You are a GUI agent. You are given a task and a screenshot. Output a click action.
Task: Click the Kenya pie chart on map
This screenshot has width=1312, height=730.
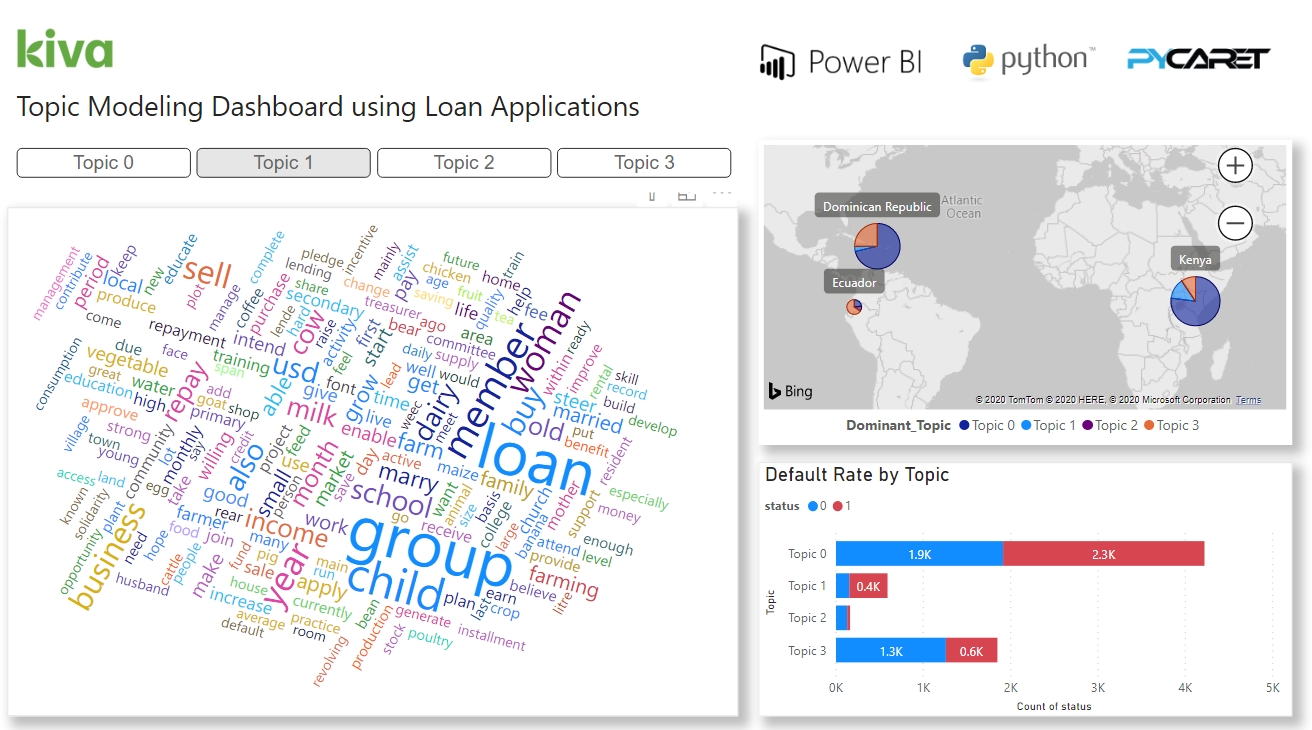[x=1196, y=301]
